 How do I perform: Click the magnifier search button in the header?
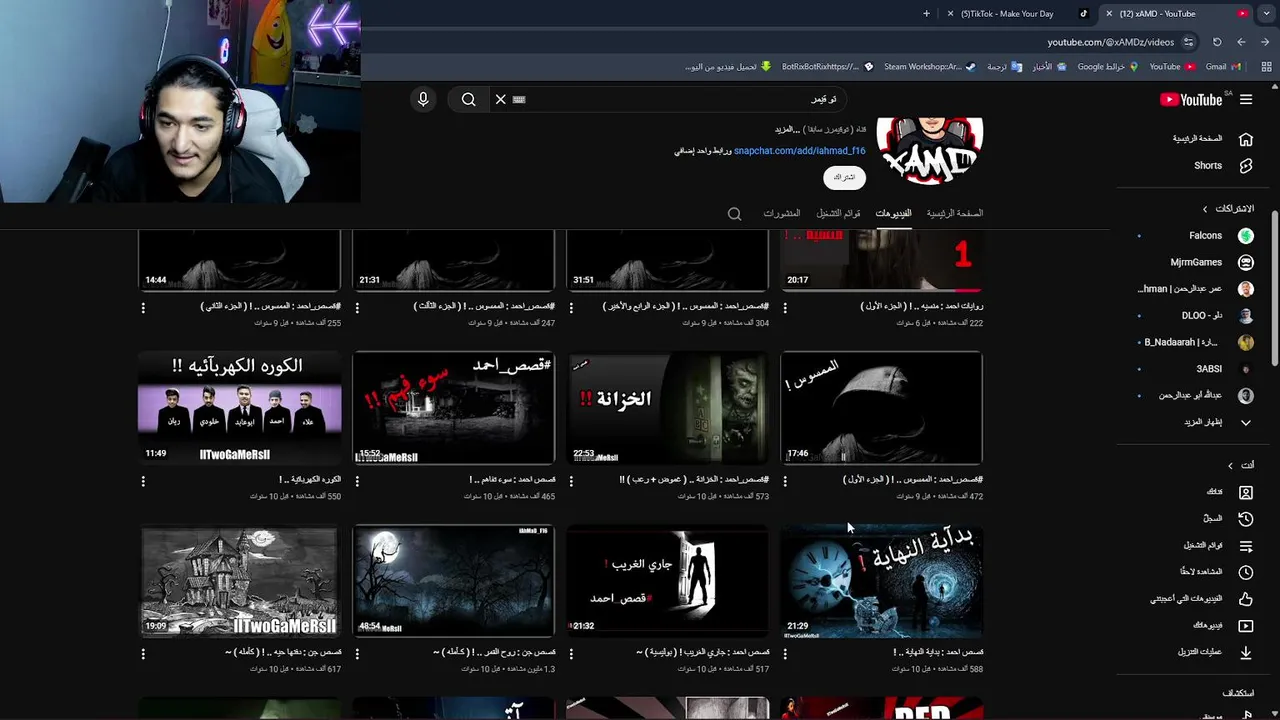468,99
